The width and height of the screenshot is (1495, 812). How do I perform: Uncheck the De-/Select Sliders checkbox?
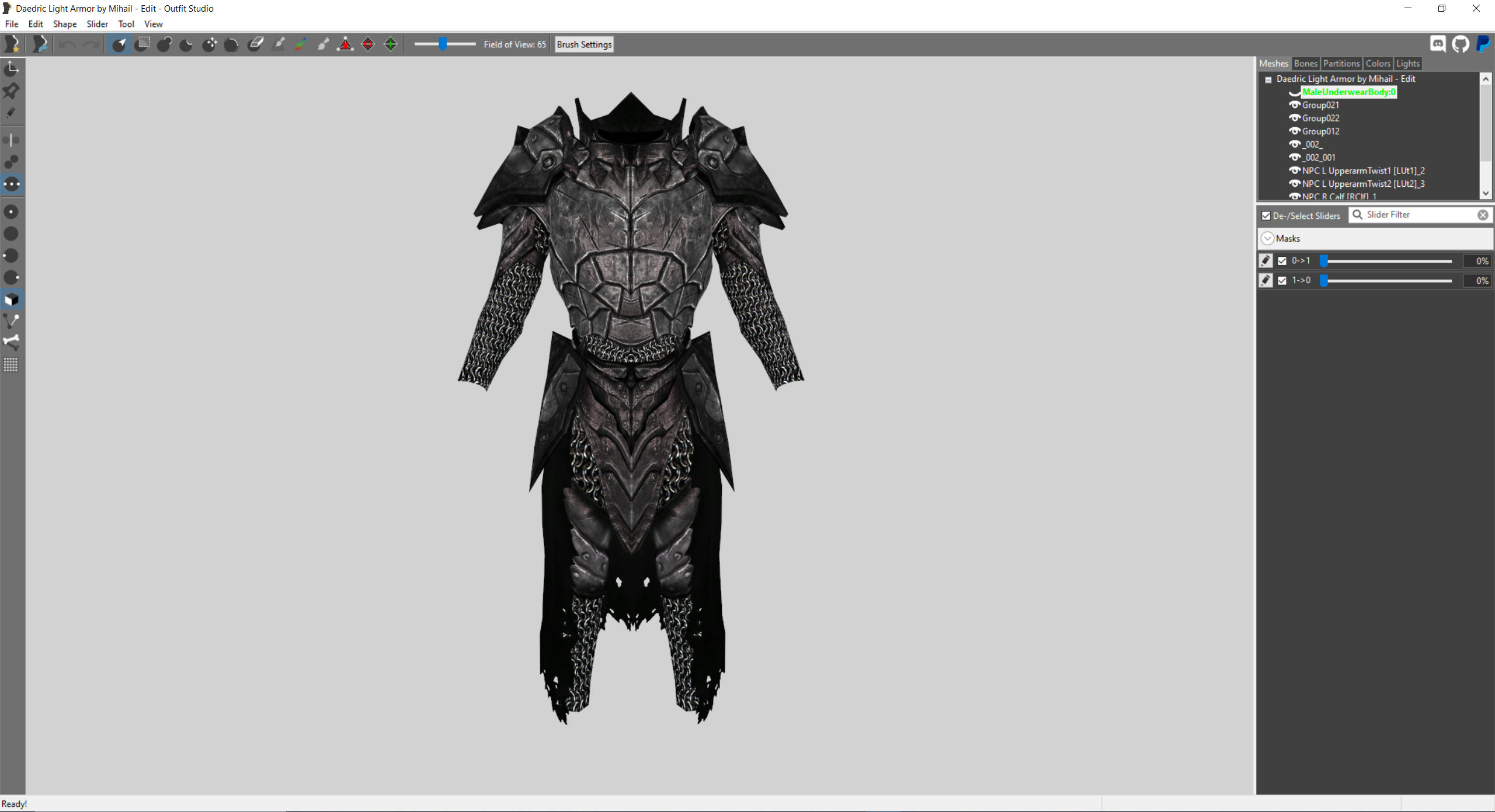pyautogui.click(x=1266, y=216)
